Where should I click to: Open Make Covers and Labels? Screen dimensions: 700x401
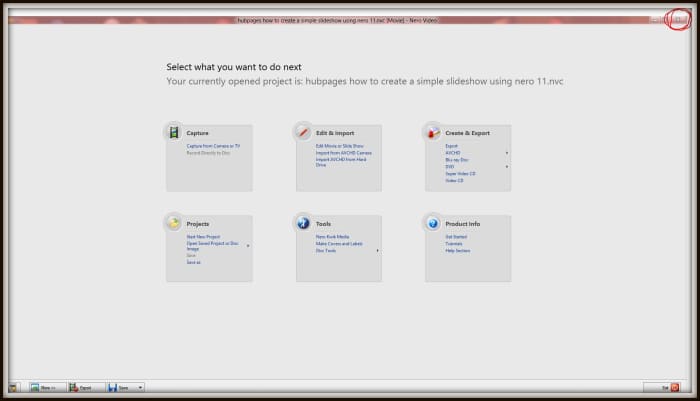click(339, 244)
